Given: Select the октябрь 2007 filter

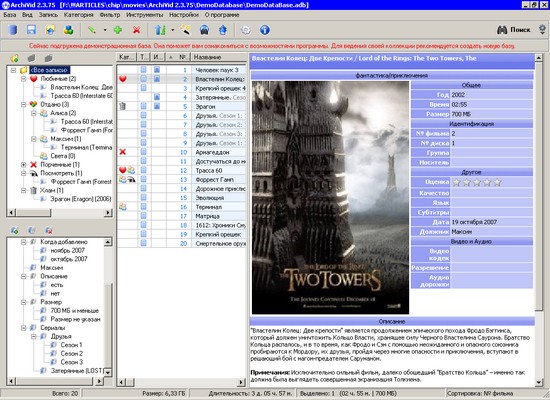Looking at the screenshot, I should 69,259.
